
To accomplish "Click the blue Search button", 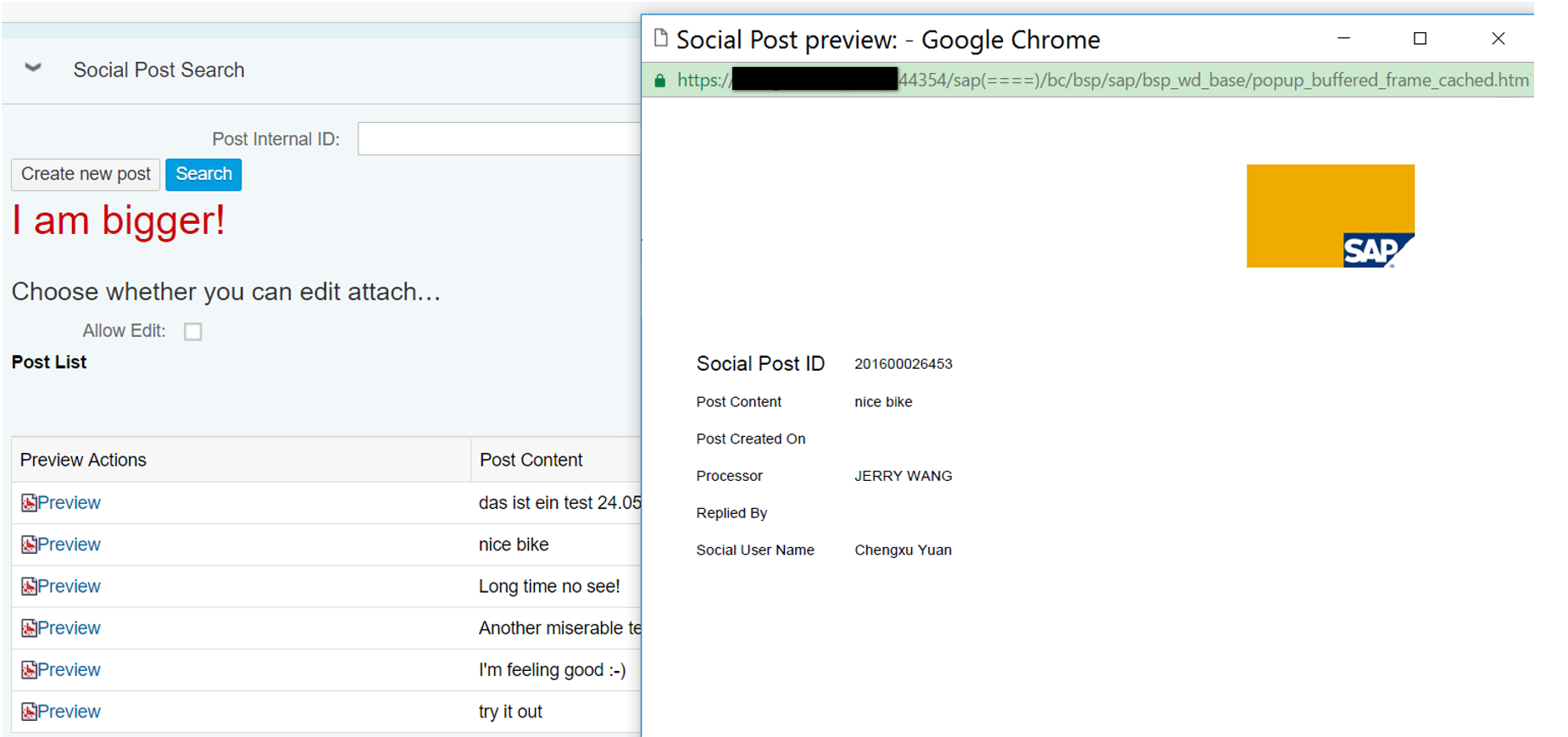I will 203,174.
